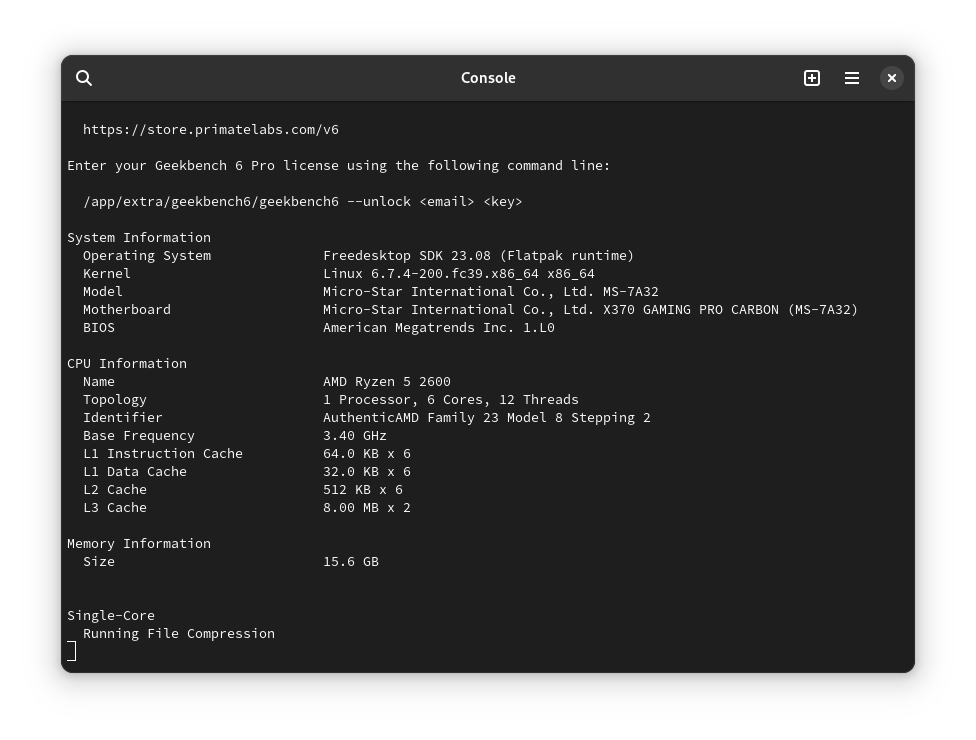Screen dimensions: 976x740
Task: Open a new tab with the plus icon
Action: 812,78
